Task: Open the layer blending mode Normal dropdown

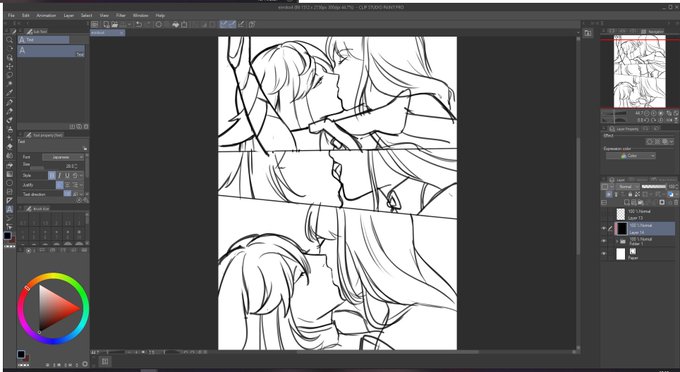Action: pos(627,186)
